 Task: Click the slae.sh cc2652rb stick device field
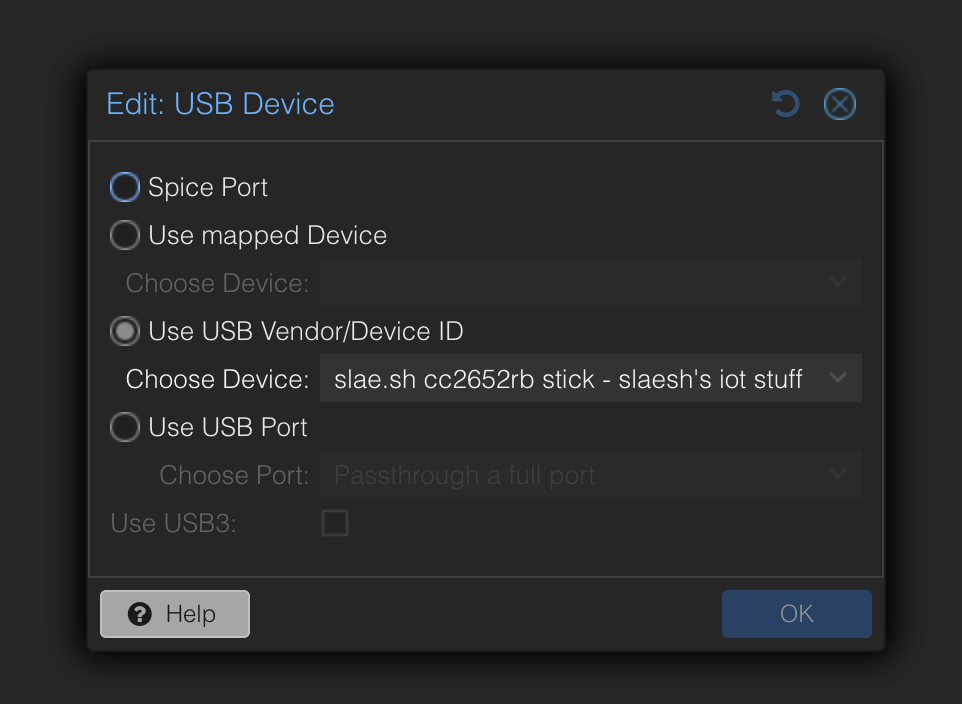[x=568, y=379]
